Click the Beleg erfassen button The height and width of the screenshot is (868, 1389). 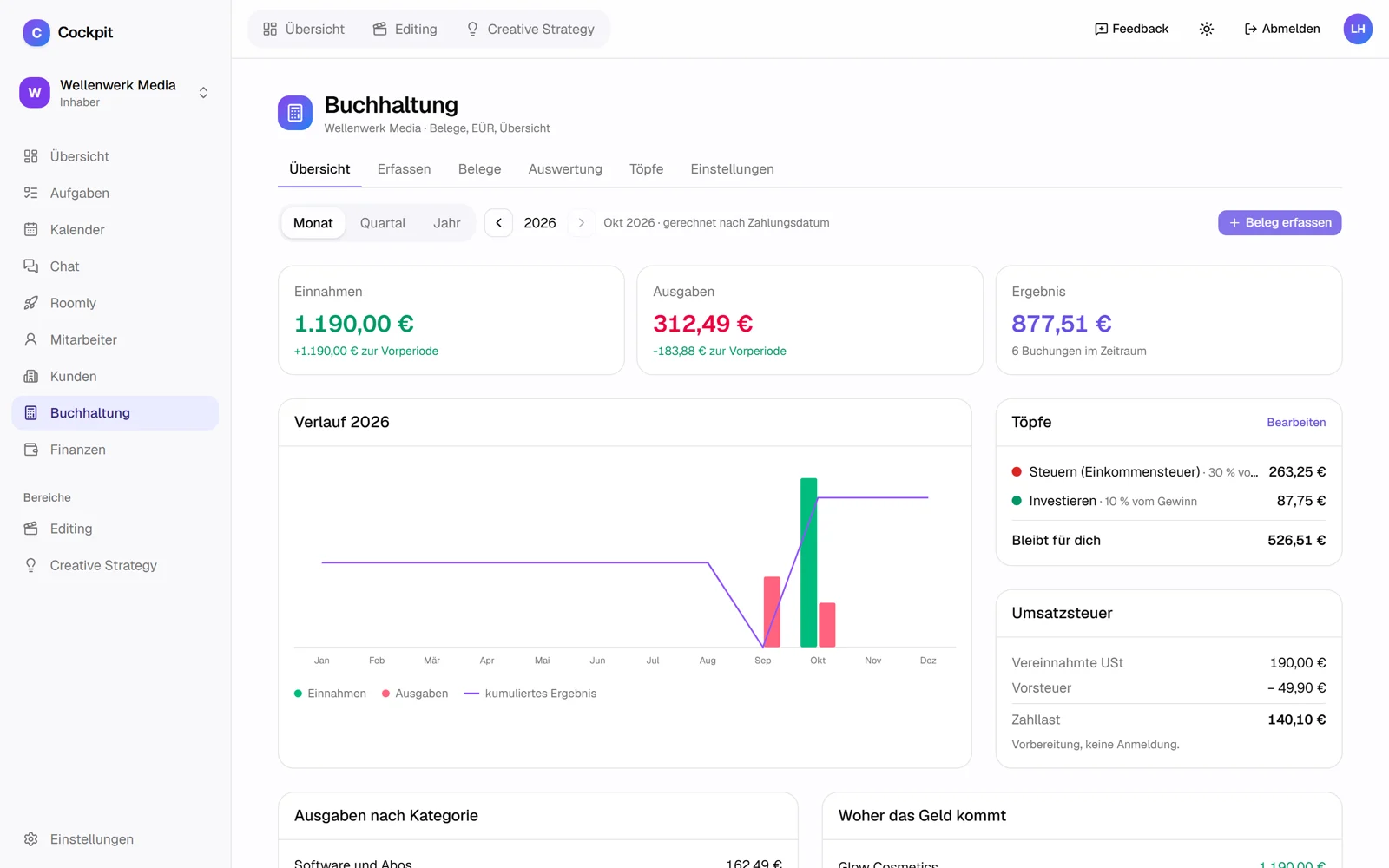[x=1280, y=223]
